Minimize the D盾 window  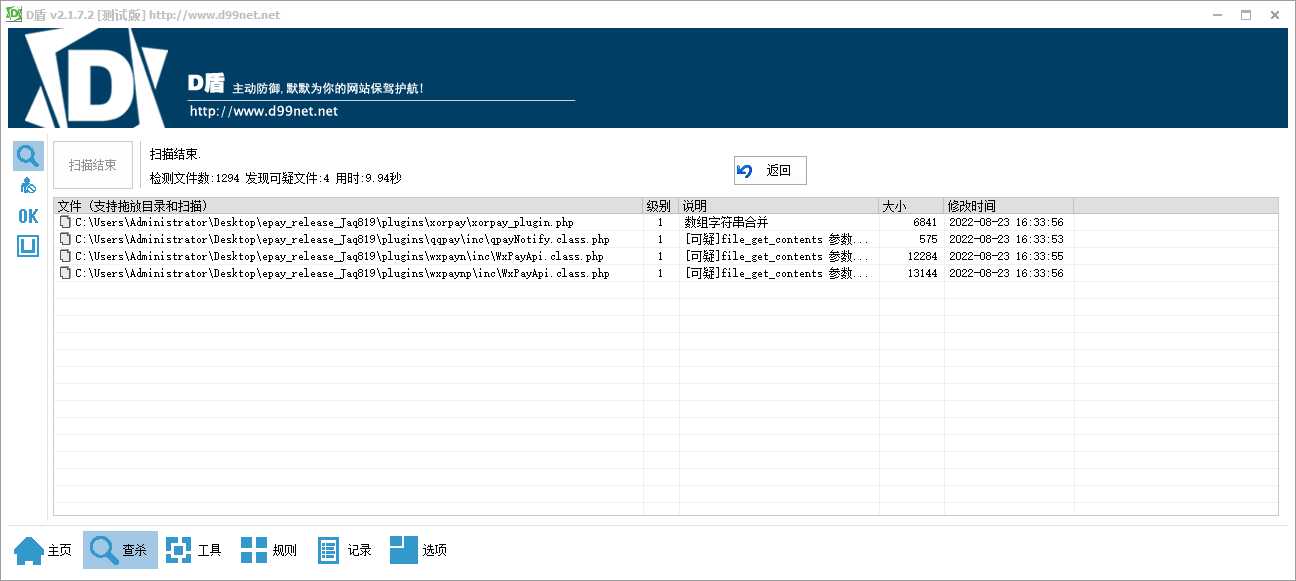pos(1216,15)
